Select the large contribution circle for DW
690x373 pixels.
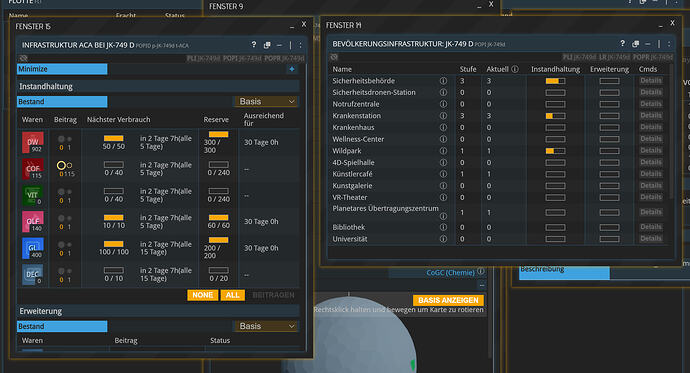point(61,139)
